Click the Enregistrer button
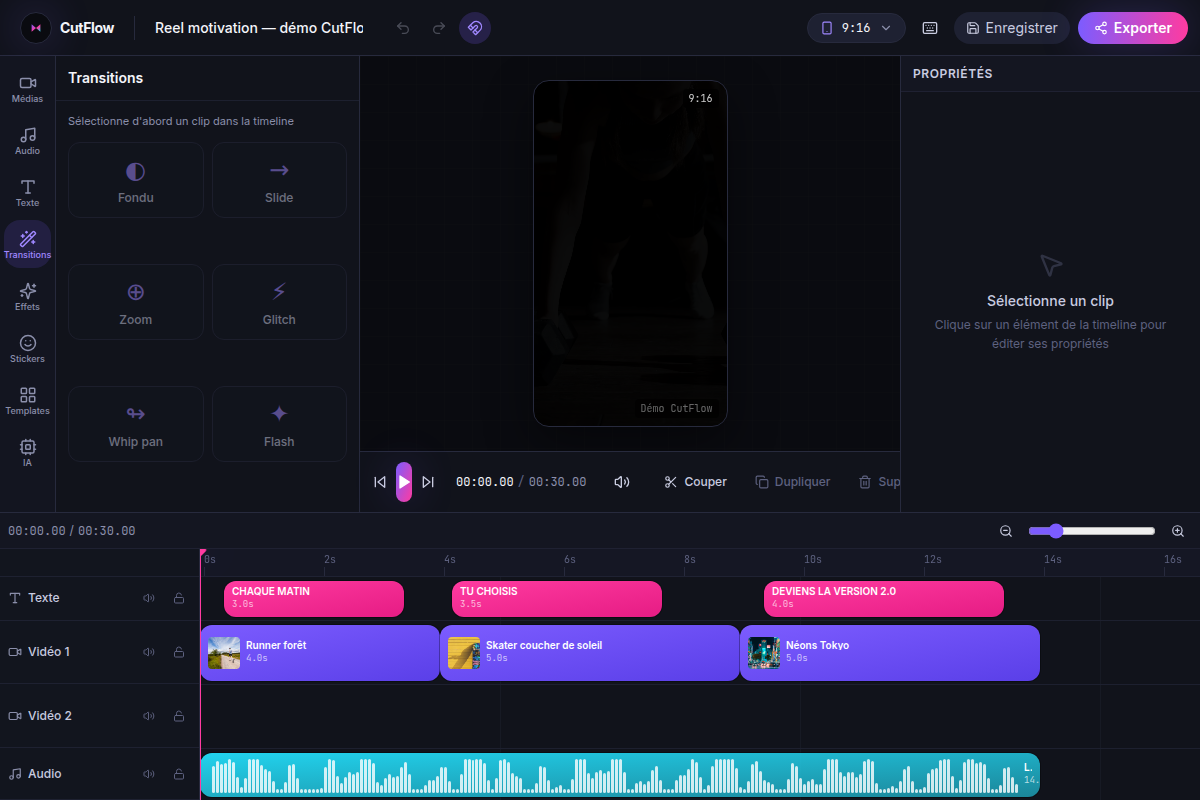The width and height of the screenshot is (1200, 800). [1012, 28]
